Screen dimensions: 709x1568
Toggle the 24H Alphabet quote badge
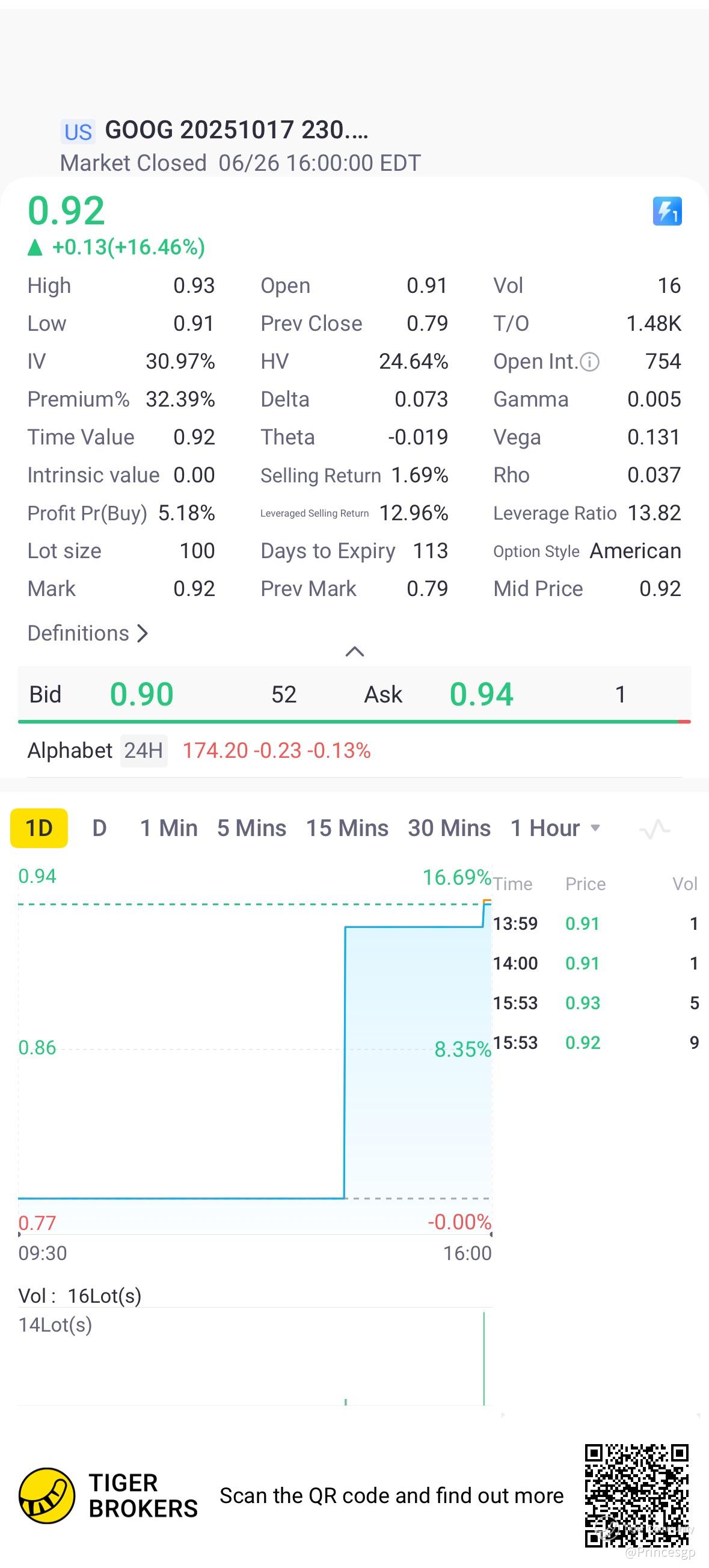[x=144, y=751]
